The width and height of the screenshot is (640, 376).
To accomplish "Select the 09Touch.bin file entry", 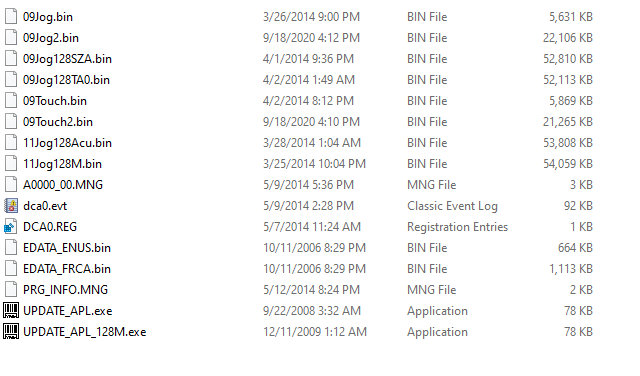I will point(55,101).
